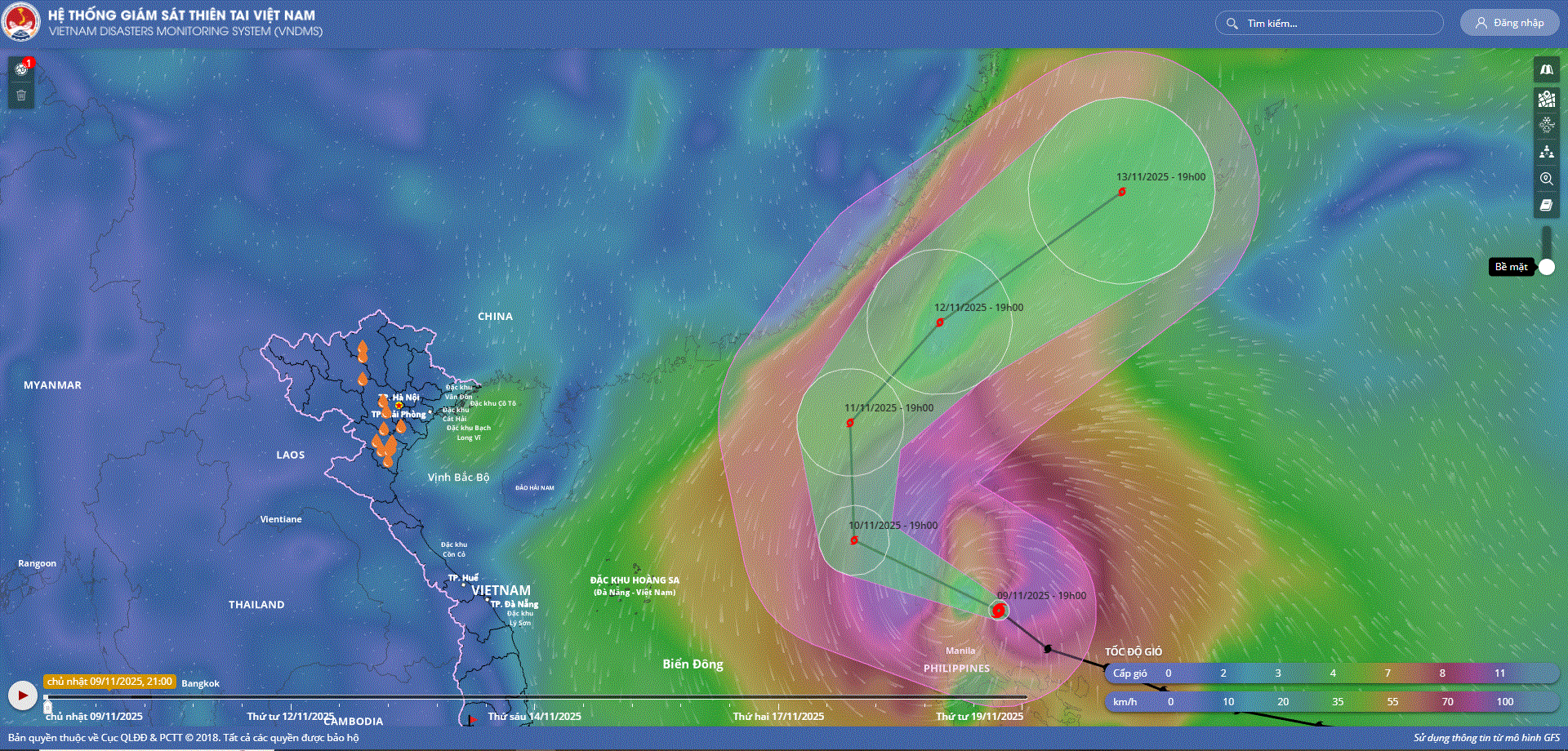The width and height of the screenshot is (1568, 751).
Task: Open the book guide icon
Action: click(x=1546, y=206)
